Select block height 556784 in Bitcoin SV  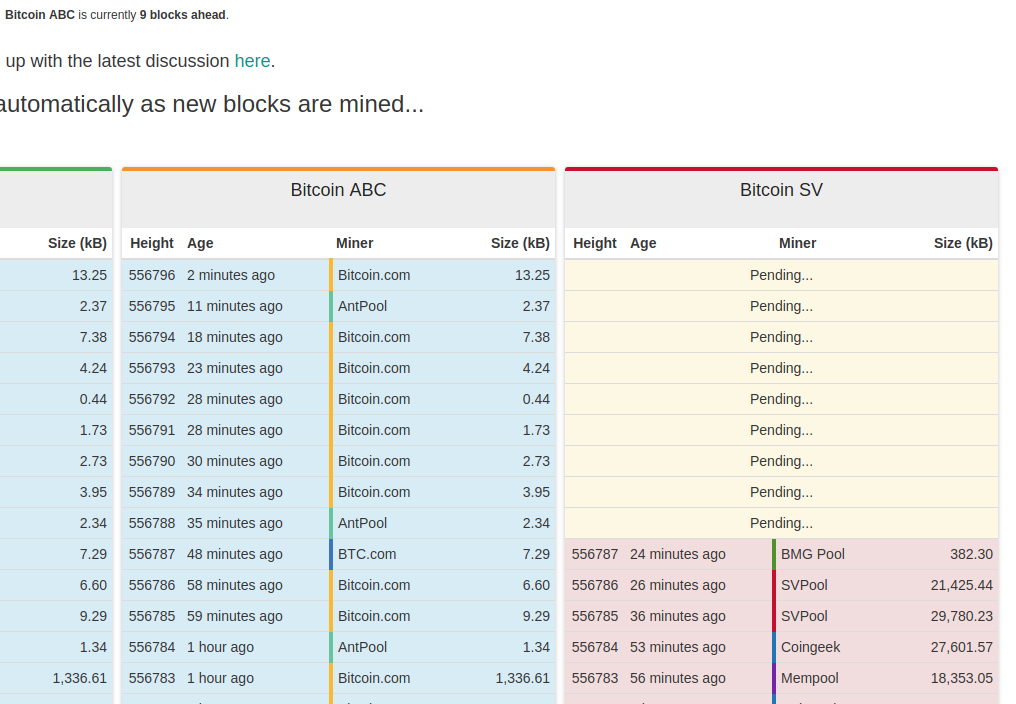point(595,648)
